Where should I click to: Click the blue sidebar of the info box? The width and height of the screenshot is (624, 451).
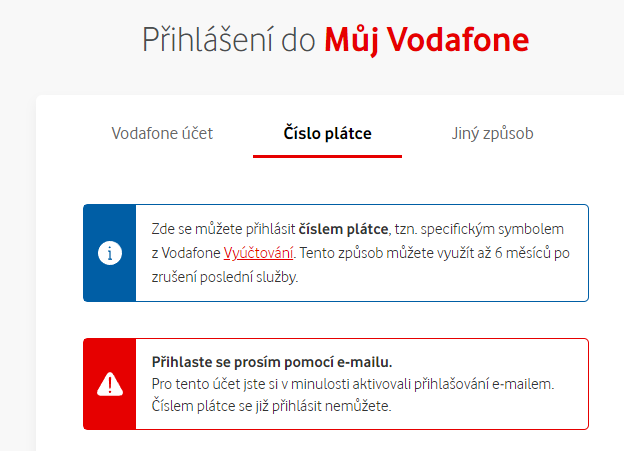click(110, 253)
